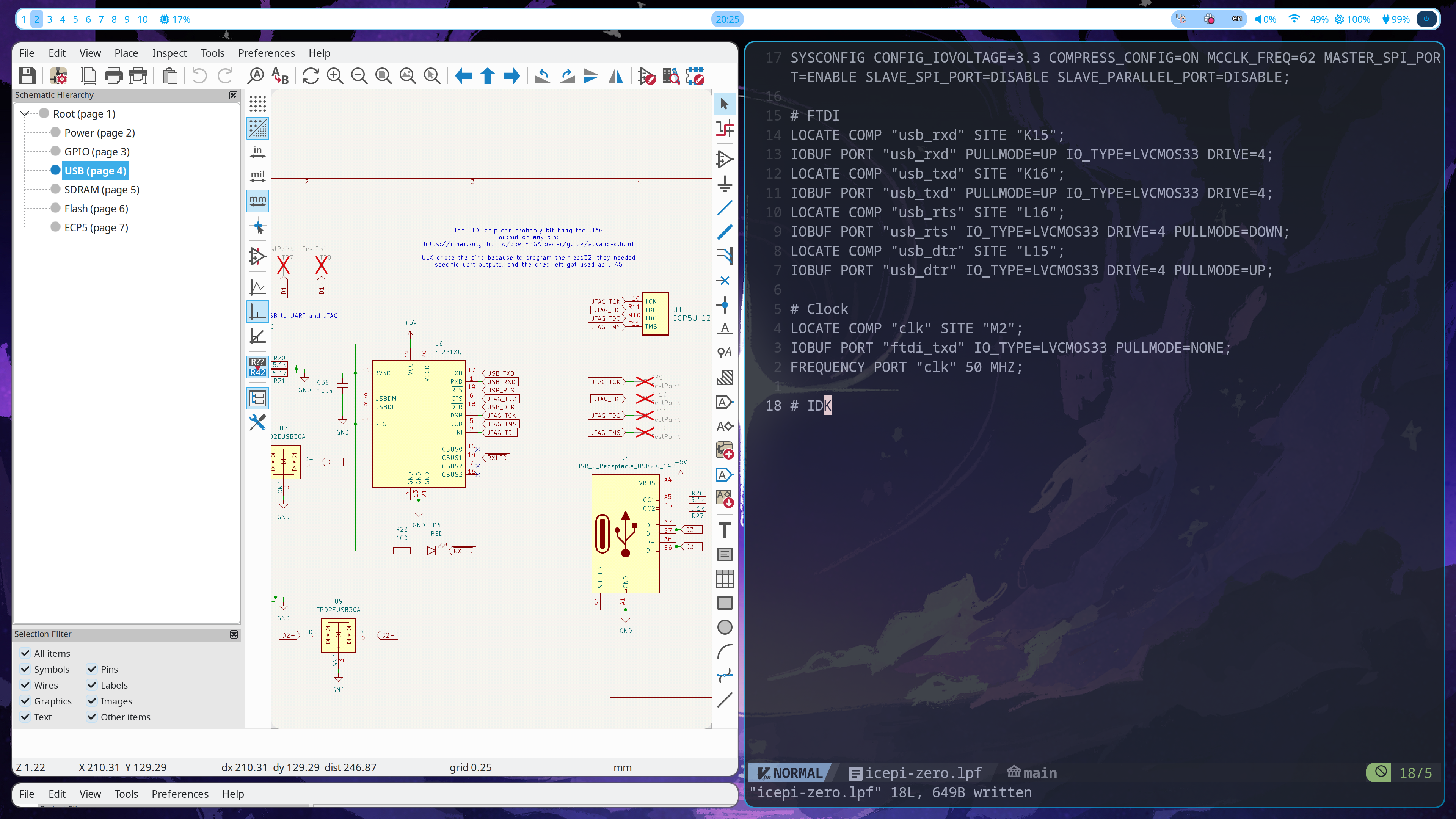Select the Add Junction tool

click(725, 305)
